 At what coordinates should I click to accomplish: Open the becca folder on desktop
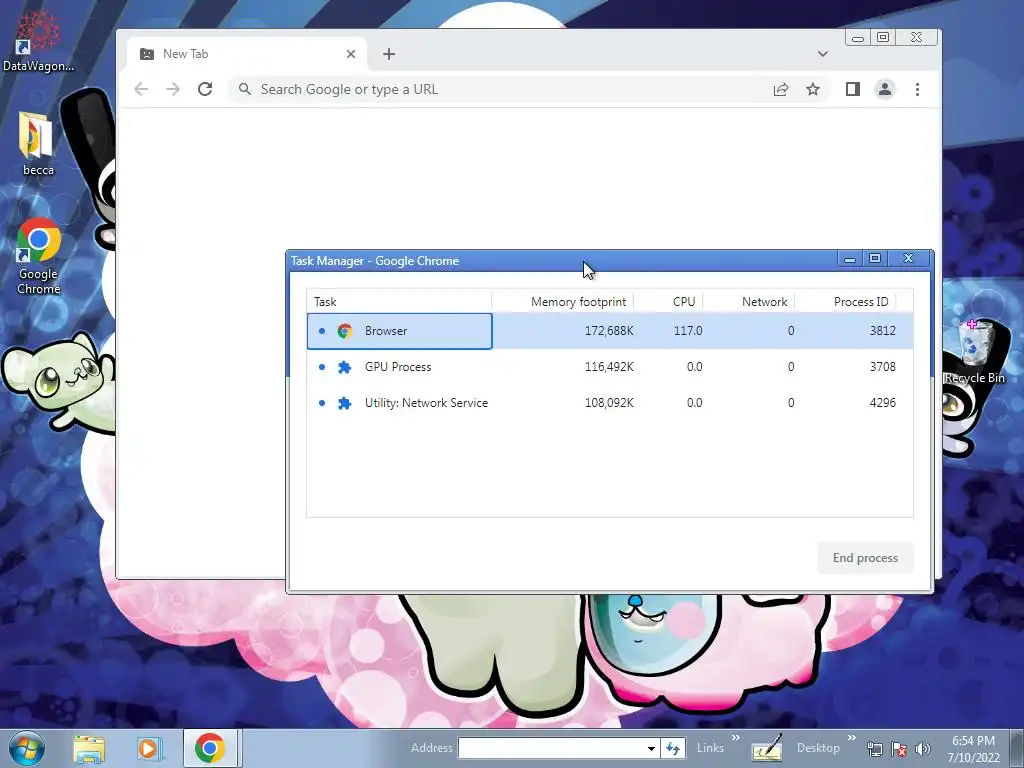38,144
